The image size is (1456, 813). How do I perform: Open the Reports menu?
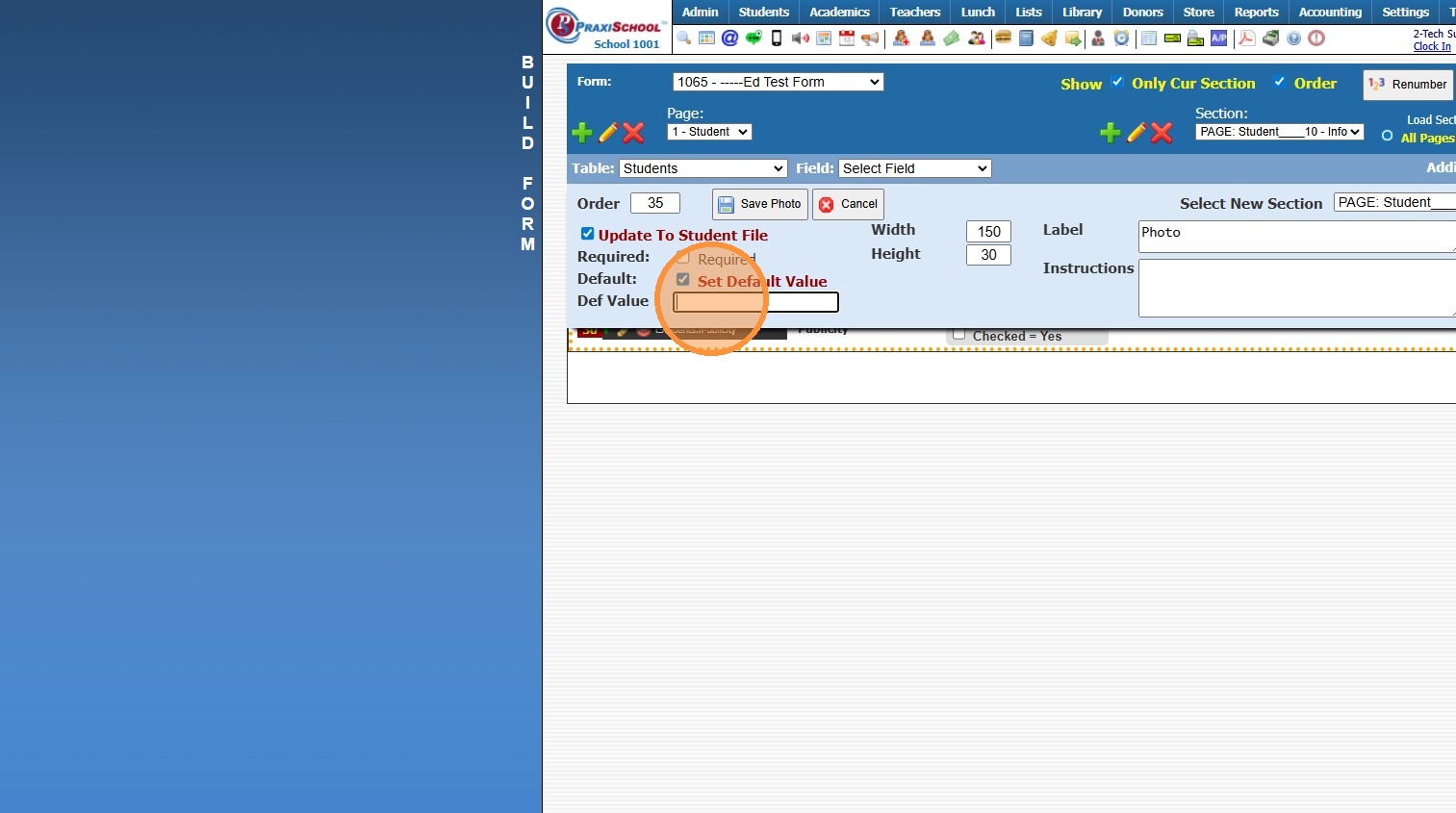pyautogui.click(x=1257, y=12)
